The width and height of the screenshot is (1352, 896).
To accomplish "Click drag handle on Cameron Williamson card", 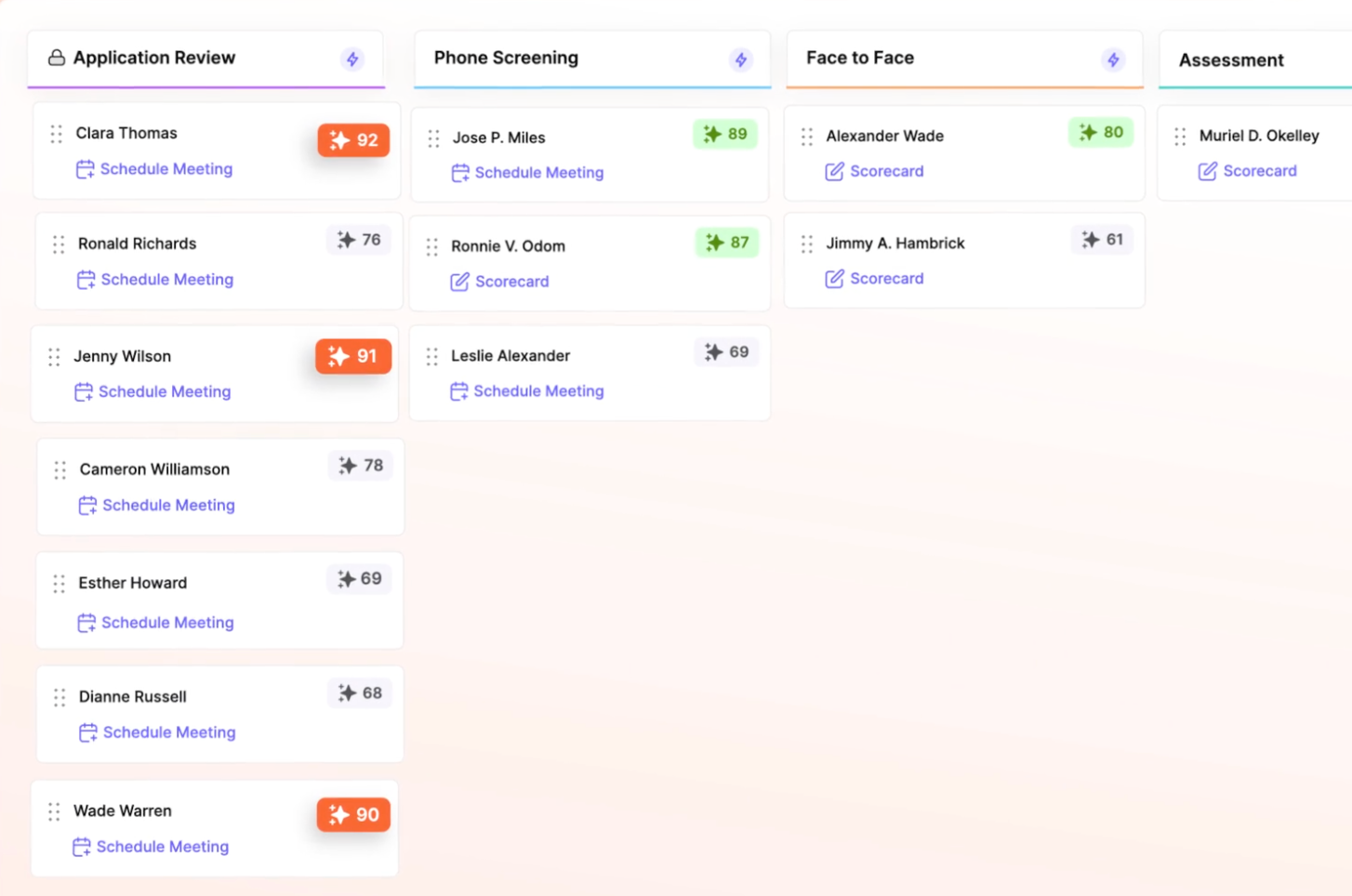I will click(x=60, y=470).
